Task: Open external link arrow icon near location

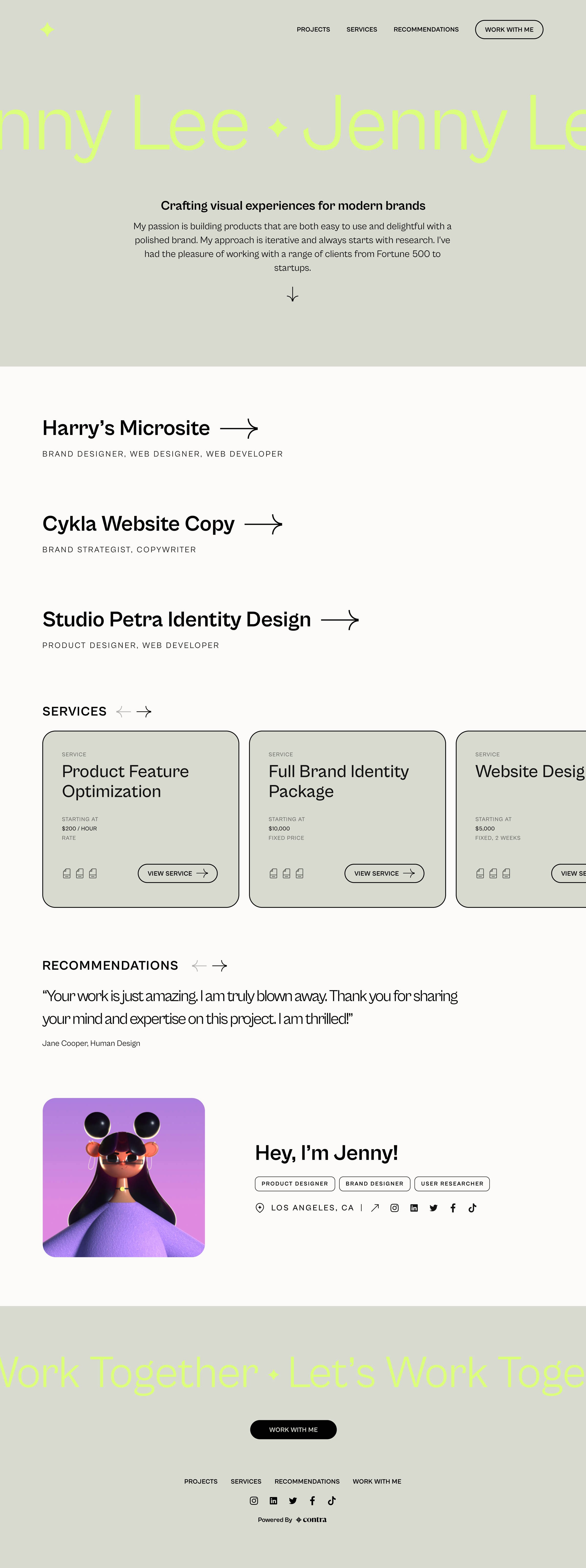Action: click(375, 1208)
